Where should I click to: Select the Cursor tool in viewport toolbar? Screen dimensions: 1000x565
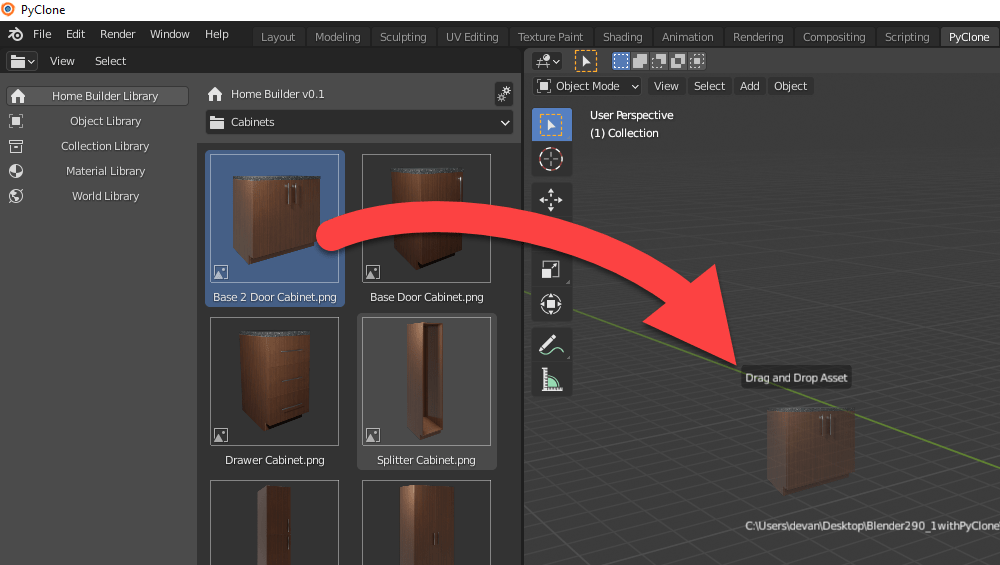pyautogui.click(x=551, y=159)
